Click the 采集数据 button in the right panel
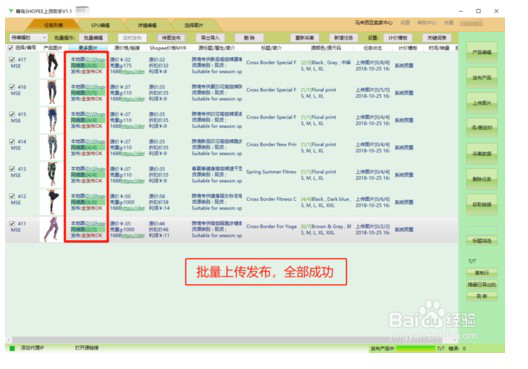528x369 pixels. [x=482, y=154]
